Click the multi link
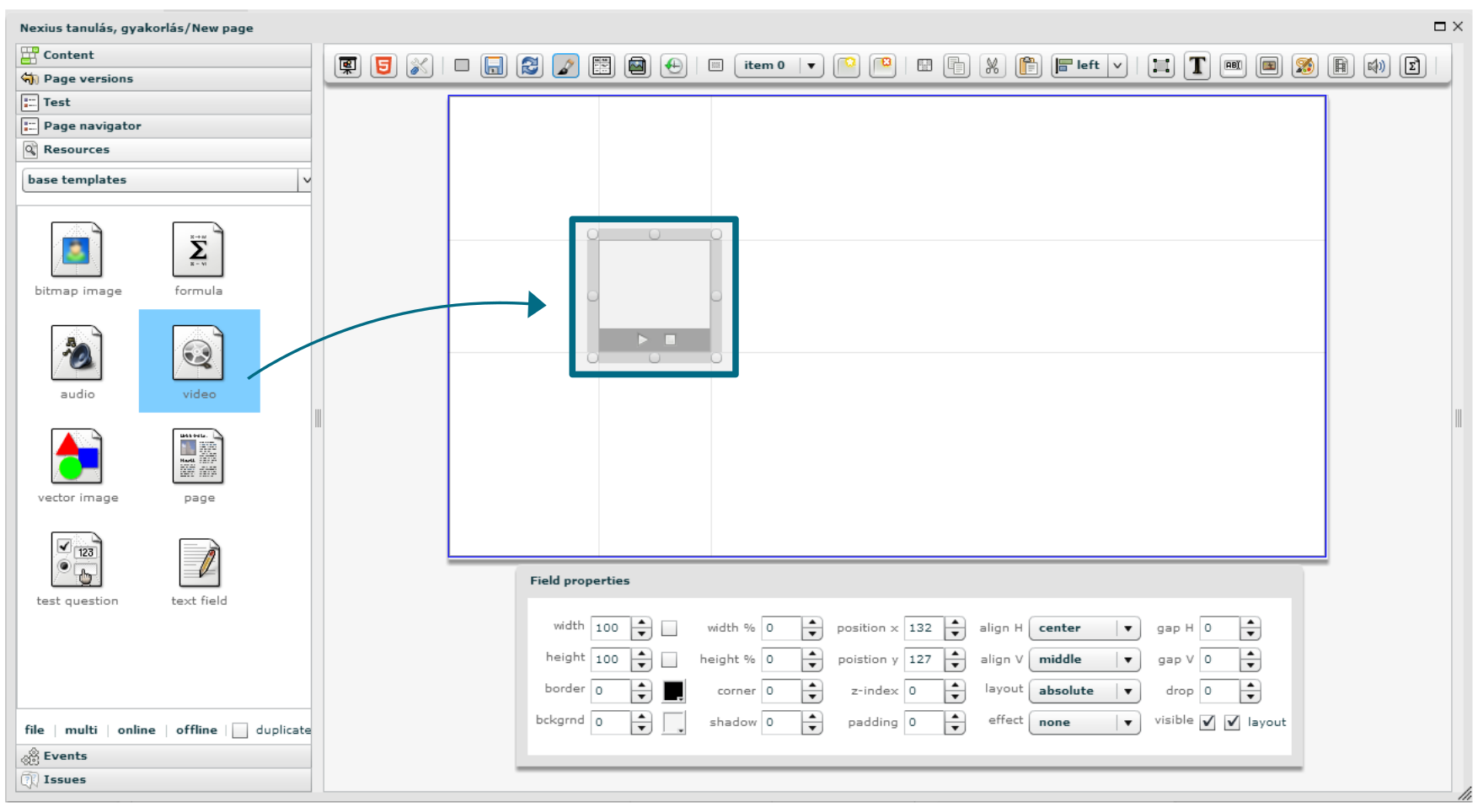The width and height of the screenshot is (1478, 812). pos(81,730)
